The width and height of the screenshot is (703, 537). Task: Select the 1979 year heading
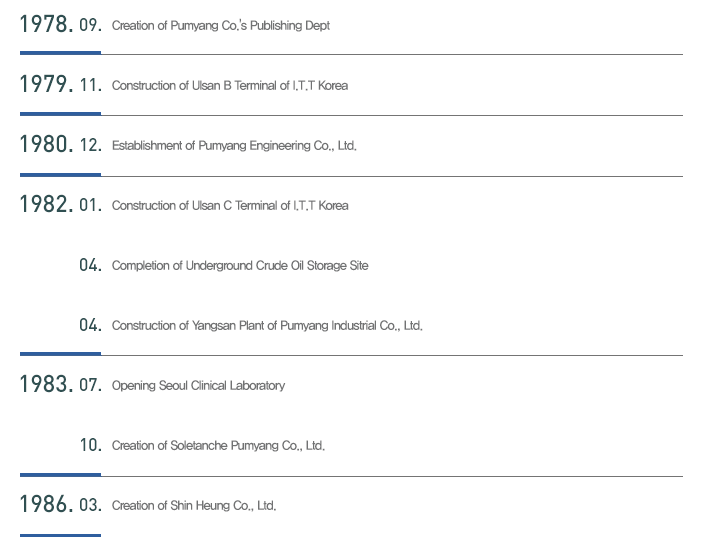click(46, 84)
